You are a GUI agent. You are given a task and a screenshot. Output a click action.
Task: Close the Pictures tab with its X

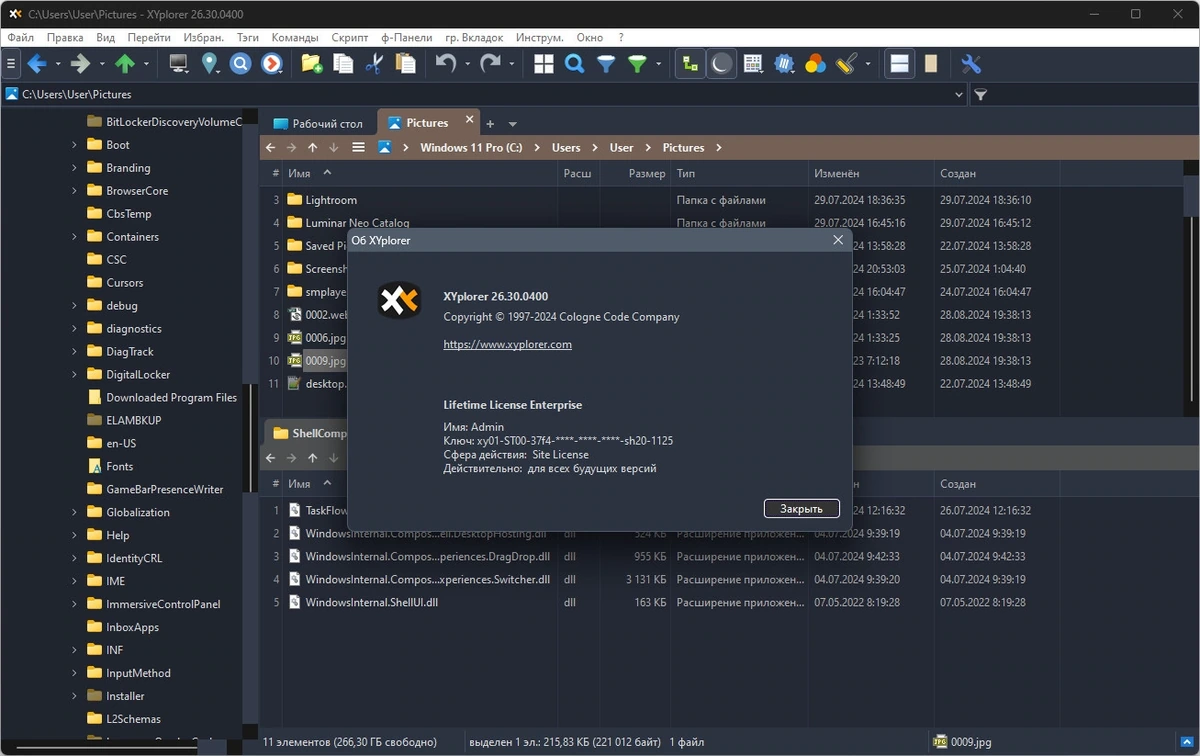(469, 120)
